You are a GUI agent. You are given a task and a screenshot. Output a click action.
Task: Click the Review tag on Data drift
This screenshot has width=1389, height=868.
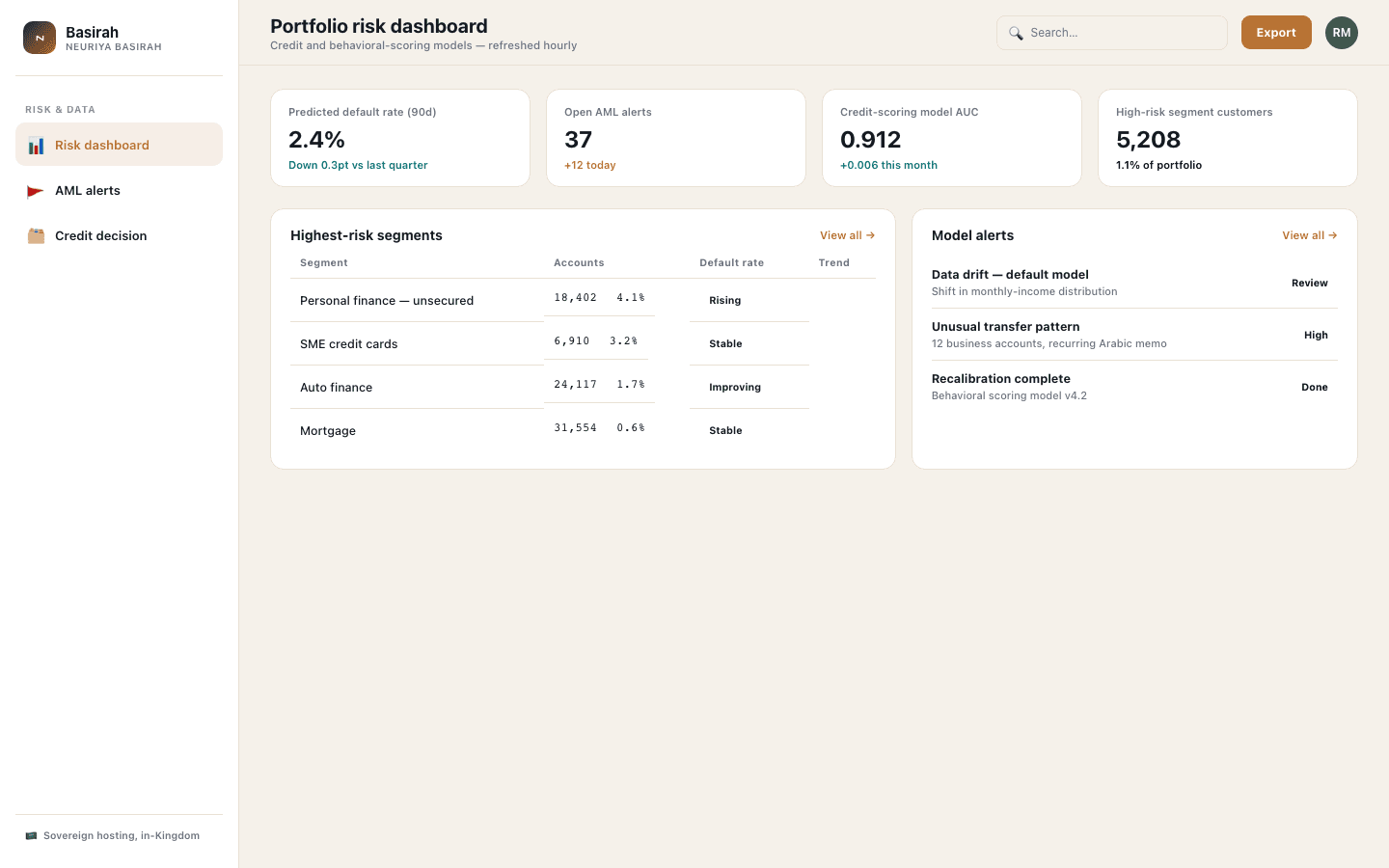(x=1310, y=283)
